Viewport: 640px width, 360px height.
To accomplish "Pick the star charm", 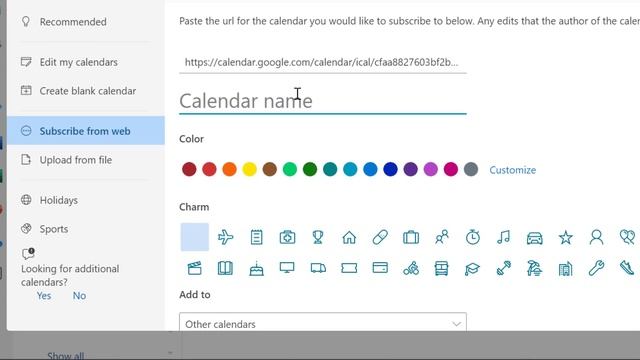I will [x=565, y=237].
